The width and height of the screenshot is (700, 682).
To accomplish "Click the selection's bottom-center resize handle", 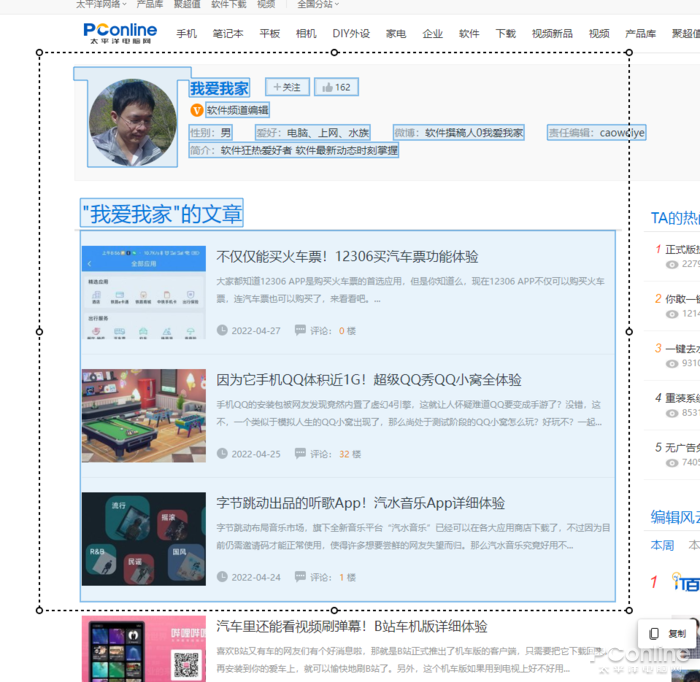I will tap(334, 610).
